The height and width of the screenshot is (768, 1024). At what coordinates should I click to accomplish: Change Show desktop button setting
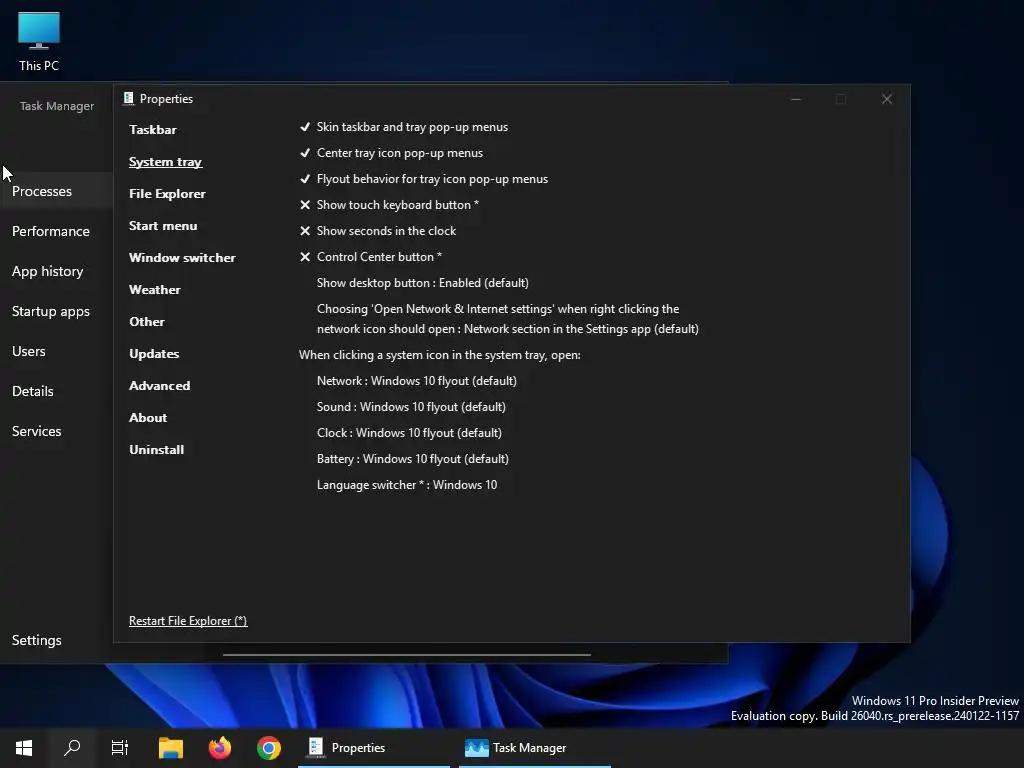coord(423,283)
